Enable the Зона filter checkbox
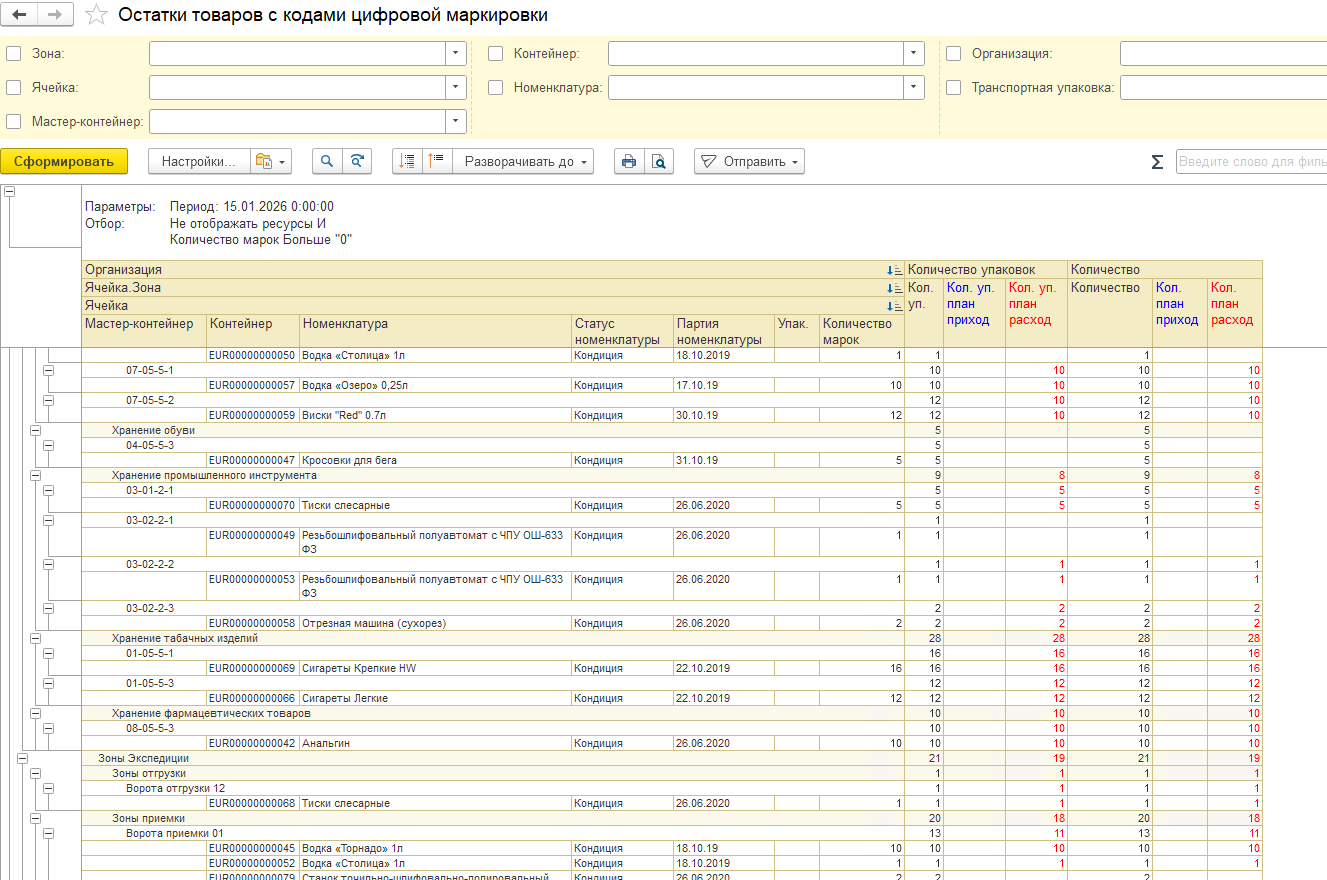 [13, 54]
